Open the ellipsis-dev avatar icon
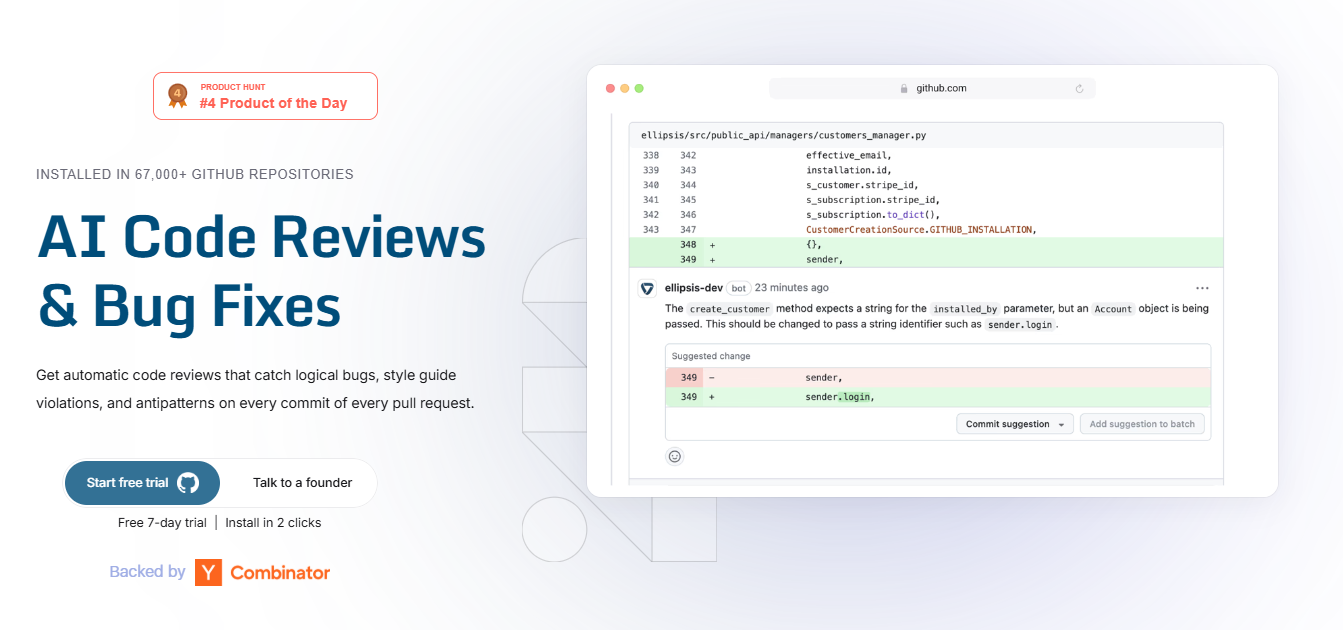This screenshot has width=1343, height=630. [x=647, y=288]
